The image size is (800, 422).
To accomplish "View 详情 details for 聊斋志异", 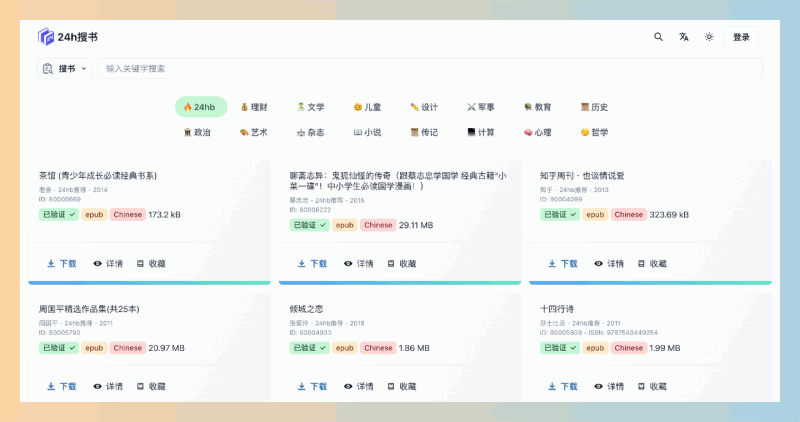I will point(359,264).
